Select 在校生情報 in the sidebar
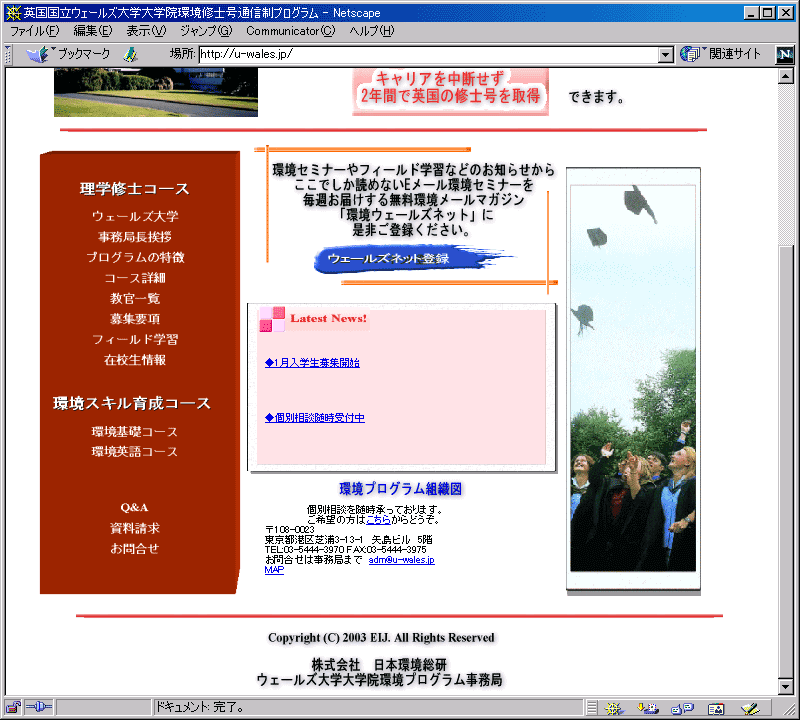Viewport: 800px width, 720px height. pos(135,360)
